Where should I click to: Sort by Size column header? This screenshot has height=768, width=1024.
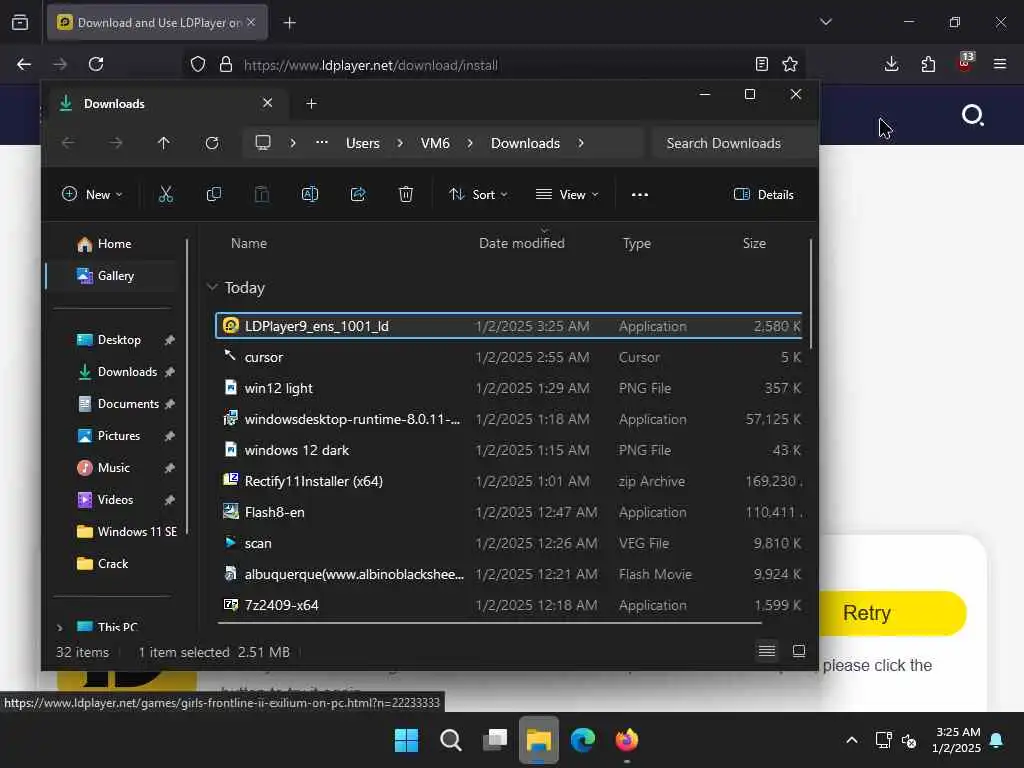coord(754,243)
